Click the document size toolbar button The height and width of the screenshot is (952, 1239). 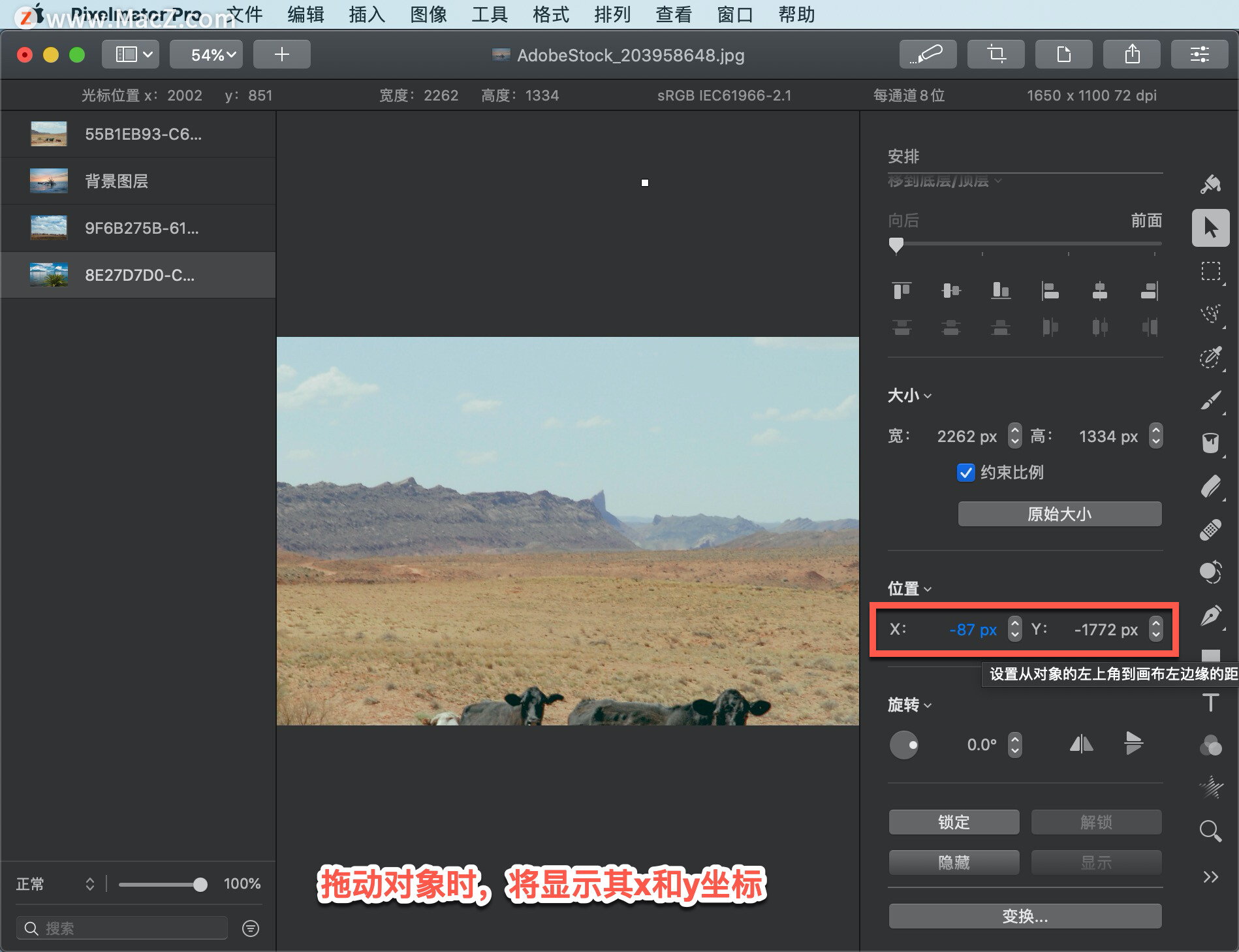point(1064,54)
